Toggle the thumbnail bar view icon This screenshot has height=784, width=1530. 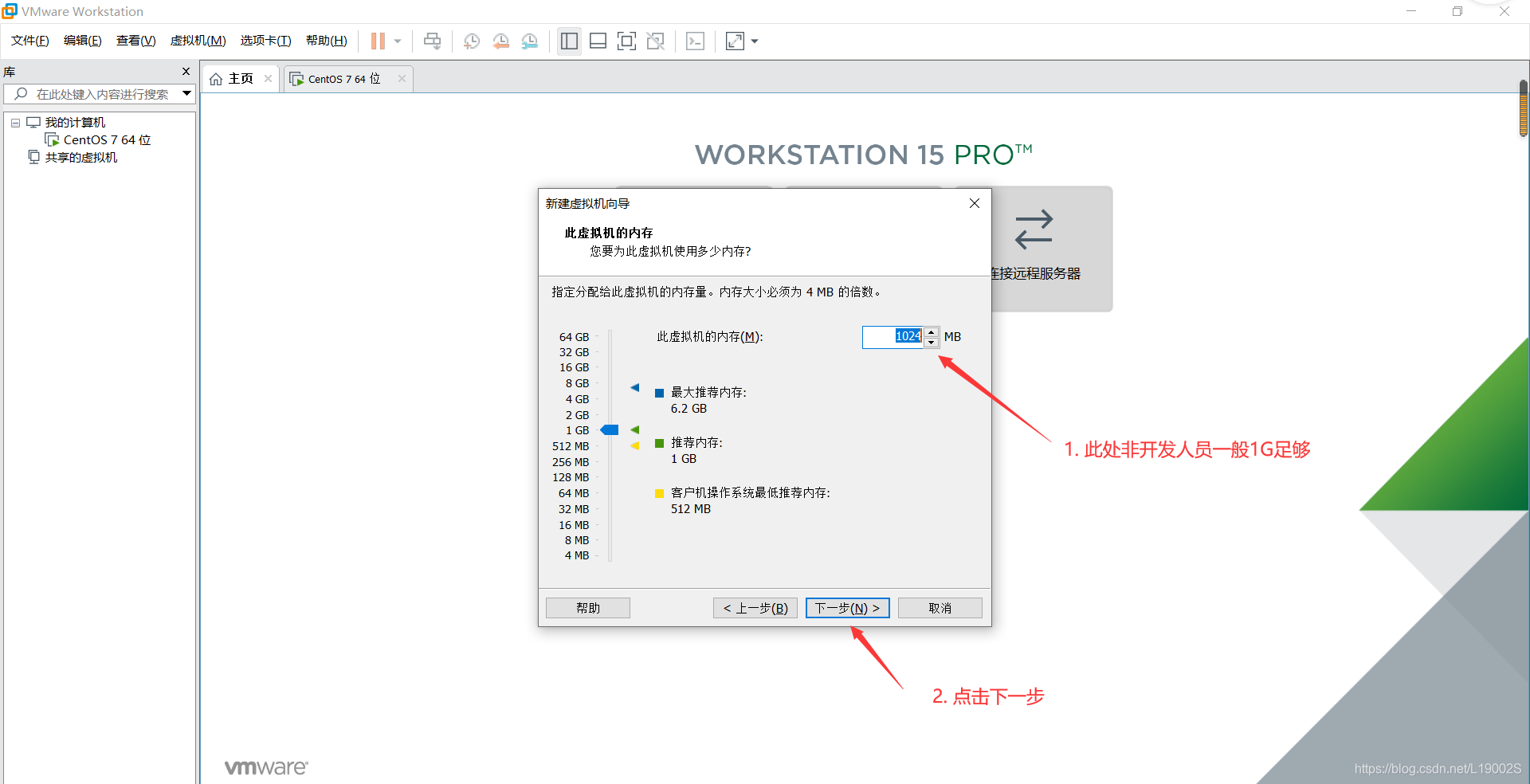click(598, 41)
